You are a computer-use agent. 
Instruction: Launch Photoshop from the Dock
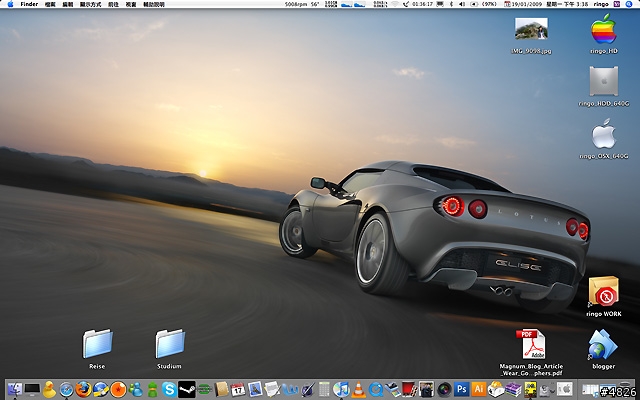462,389
